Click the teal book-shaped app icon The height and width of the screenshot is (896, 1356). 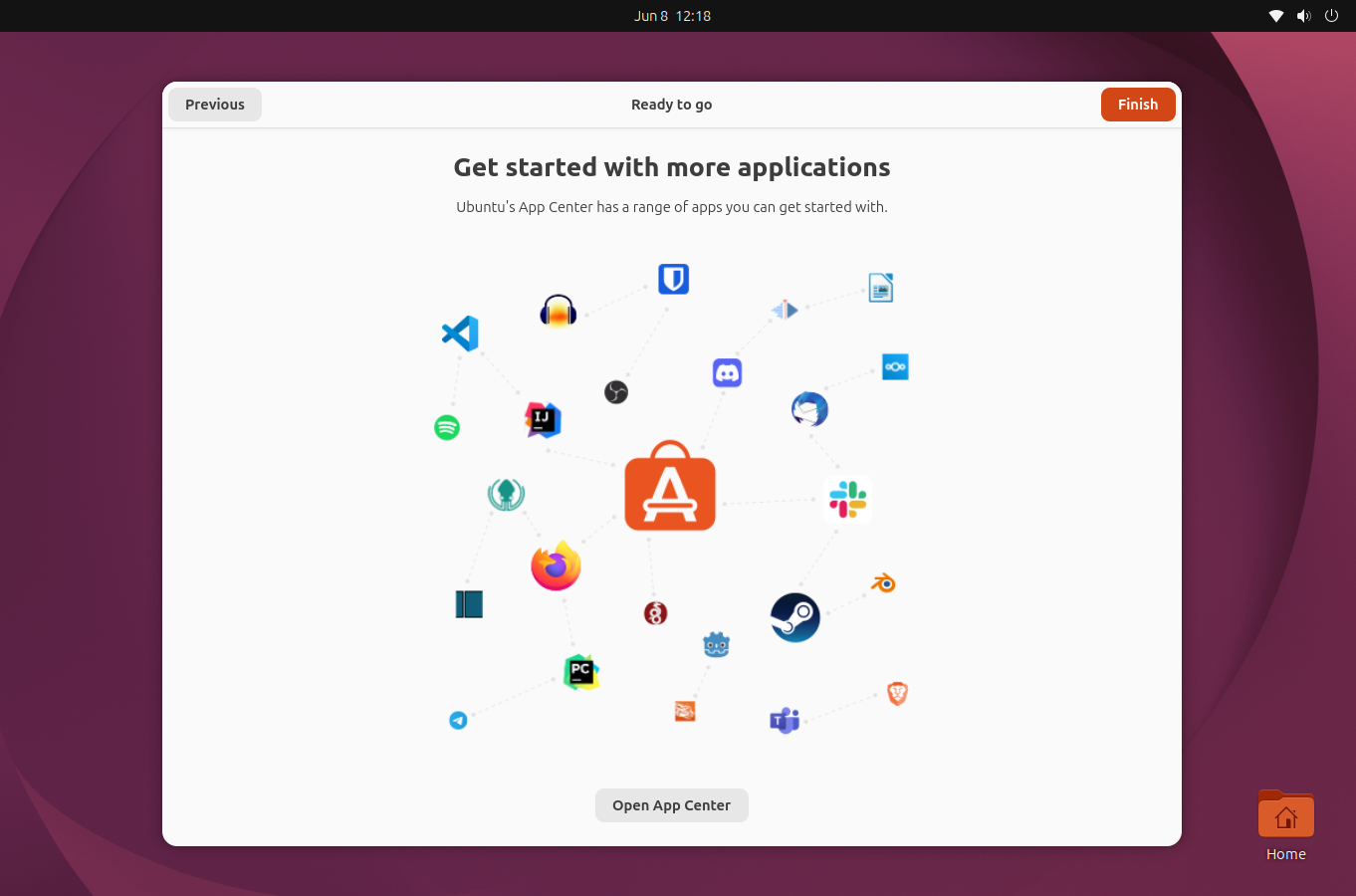pyautogui.click(x=469, y=604)
